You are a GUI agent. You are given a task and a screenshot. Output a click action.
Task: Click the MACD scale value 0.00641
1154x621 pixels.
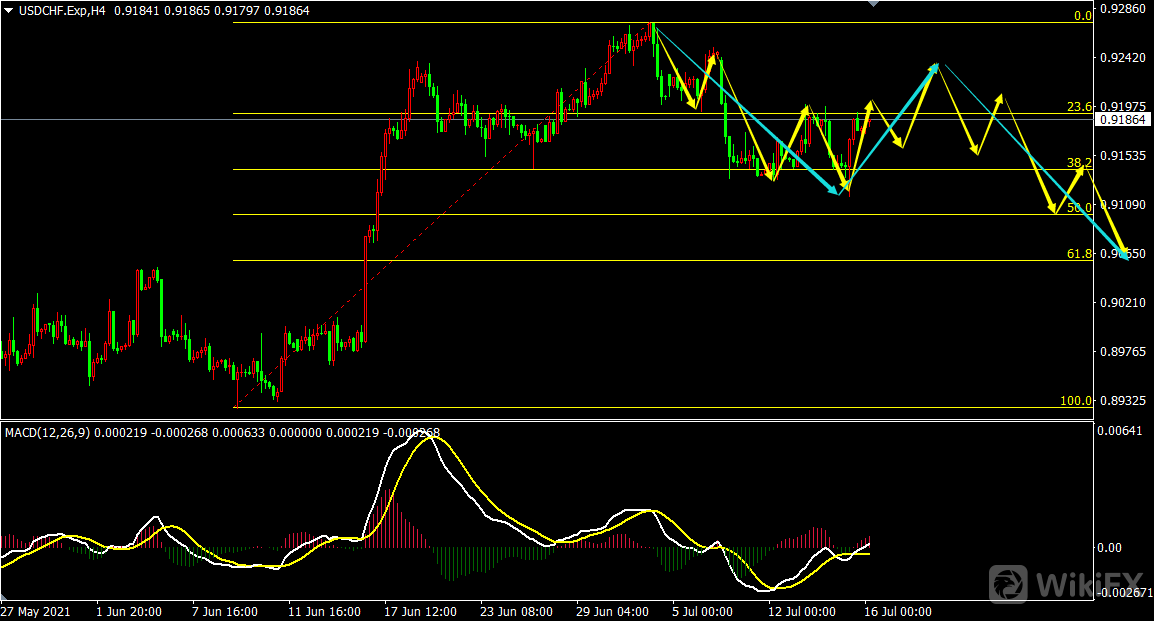(1122, 431)
